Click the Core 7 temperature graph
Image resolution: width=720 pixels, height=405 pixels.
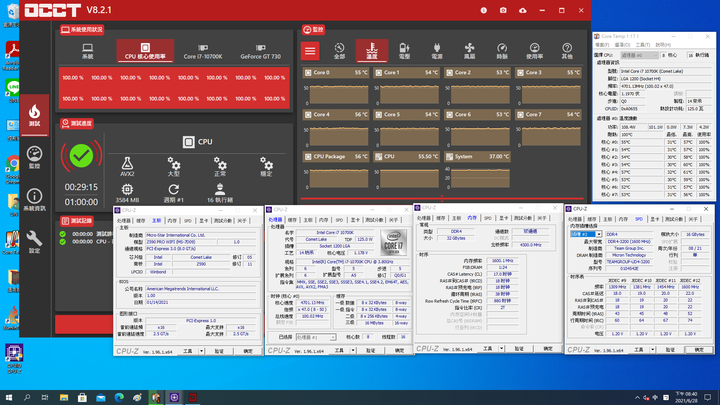click(551, 136)
